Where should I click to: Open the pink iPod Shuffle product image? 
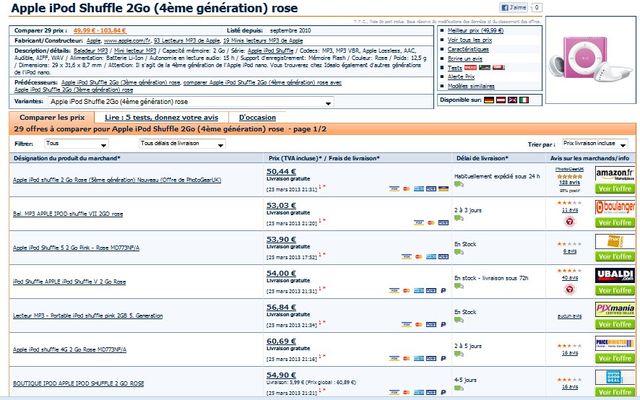(591, 60)
